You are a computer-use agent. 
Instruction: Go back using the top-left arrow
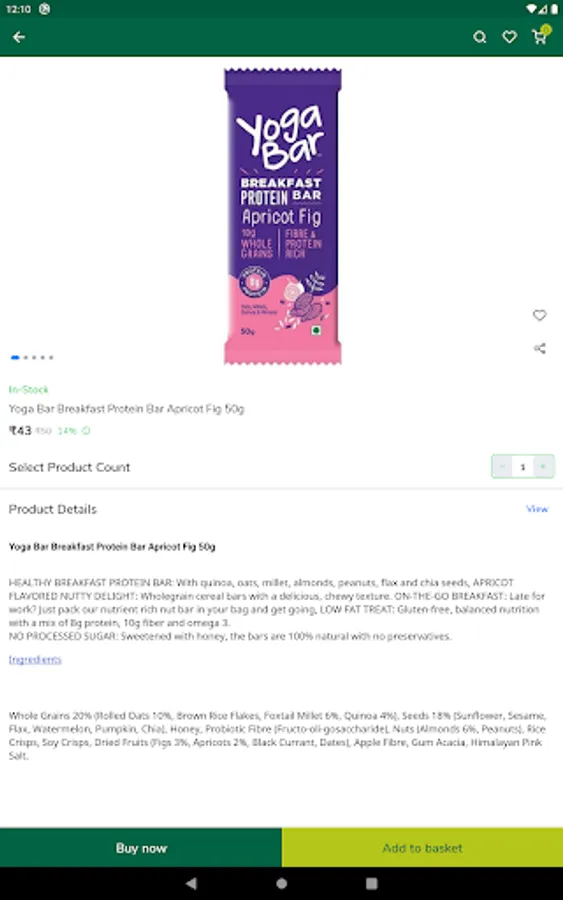point(19,37)
